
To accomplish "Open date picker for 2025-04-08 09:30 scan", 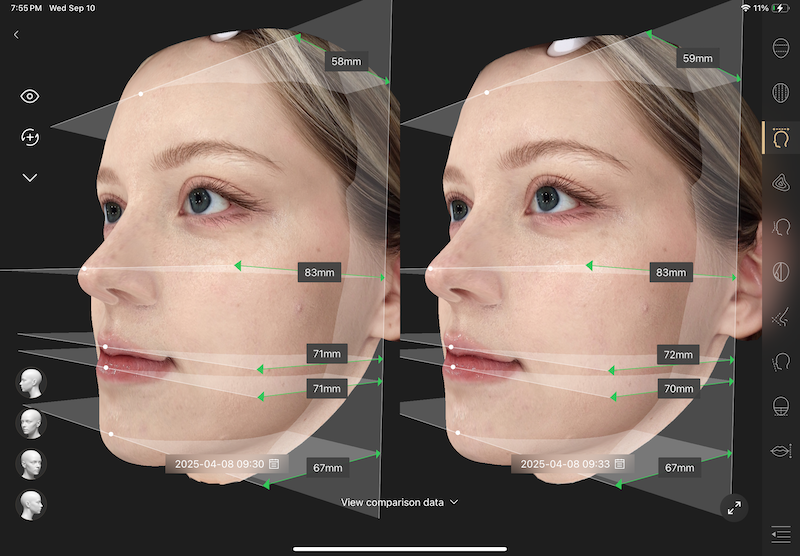I will click(x=227, y=464).
